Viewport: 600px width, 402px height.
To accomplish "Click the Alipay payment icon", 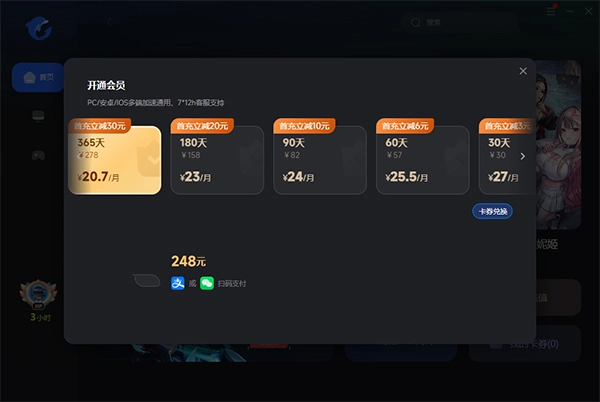I will (x=178, y=283).
